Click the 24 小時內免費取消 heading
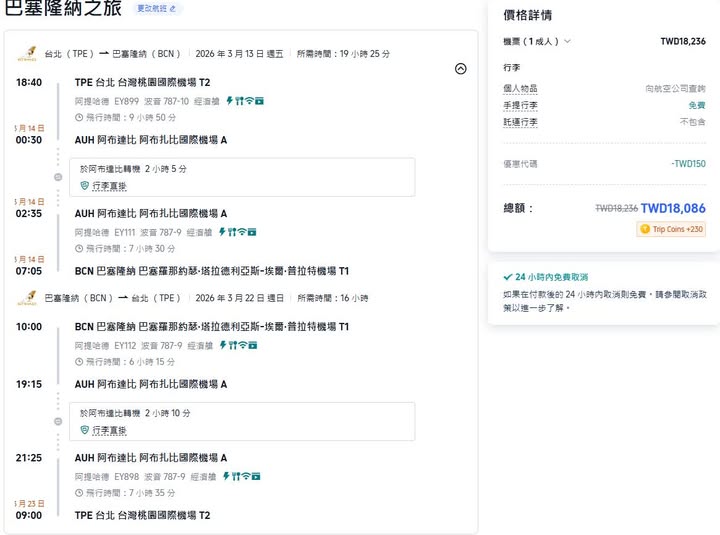The height and width of the screenshot is (535, 720). (x=551, y=277)
